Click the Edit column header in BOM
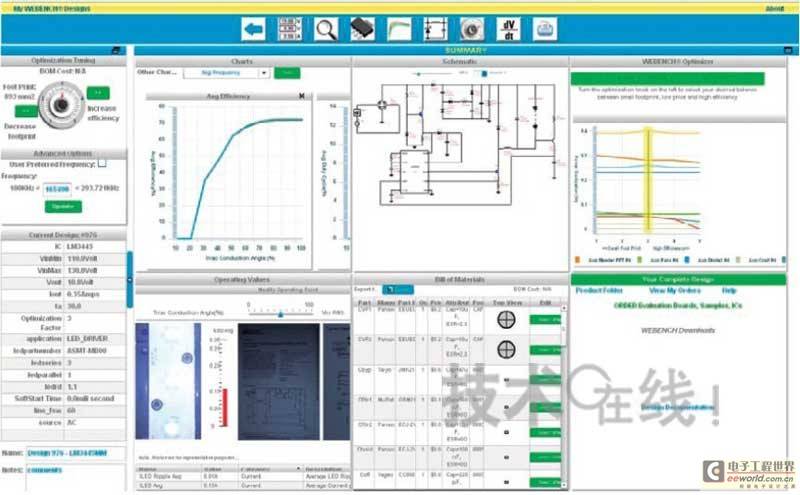Viewport: 800px width, 495px height. pyautogui.click(x=545, y=303)
